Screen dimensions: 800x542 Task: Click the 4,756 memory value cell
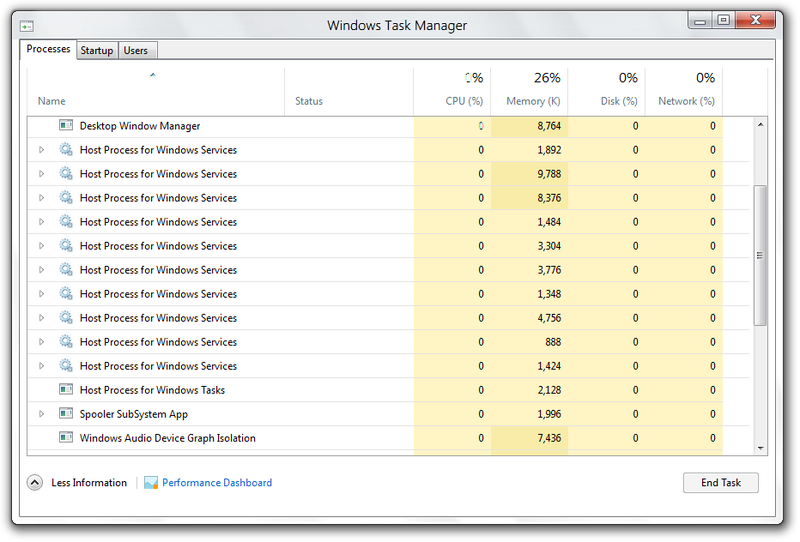click(x=529, y=317)
